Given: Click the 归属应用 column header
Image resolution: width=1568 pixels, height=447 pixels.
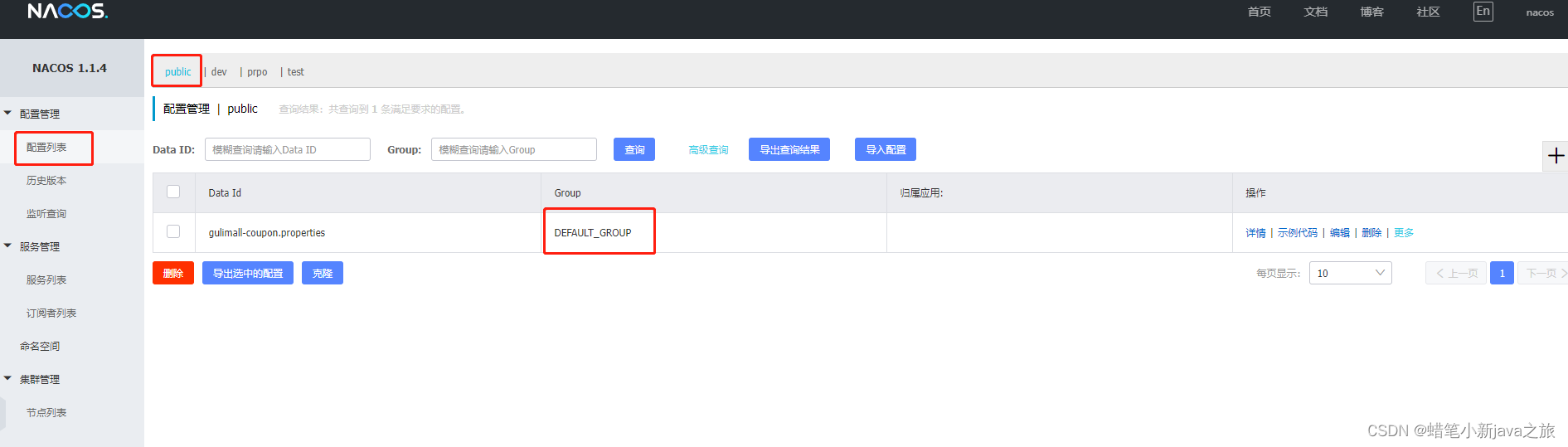Looking at the screenshot, I should pyautogui.click(x=1060, y=192).
